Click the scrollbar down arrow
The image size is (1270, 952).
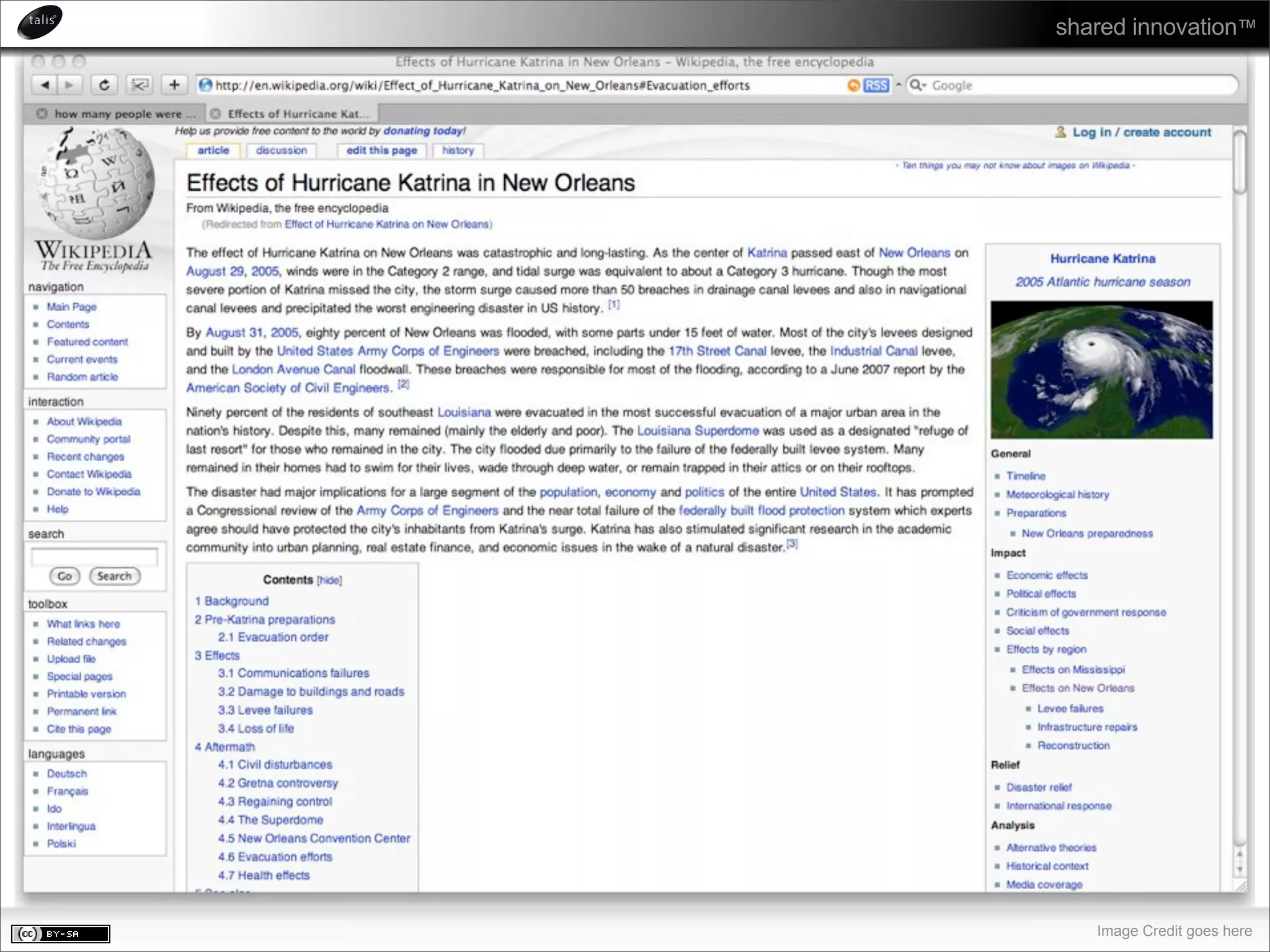1240,869
